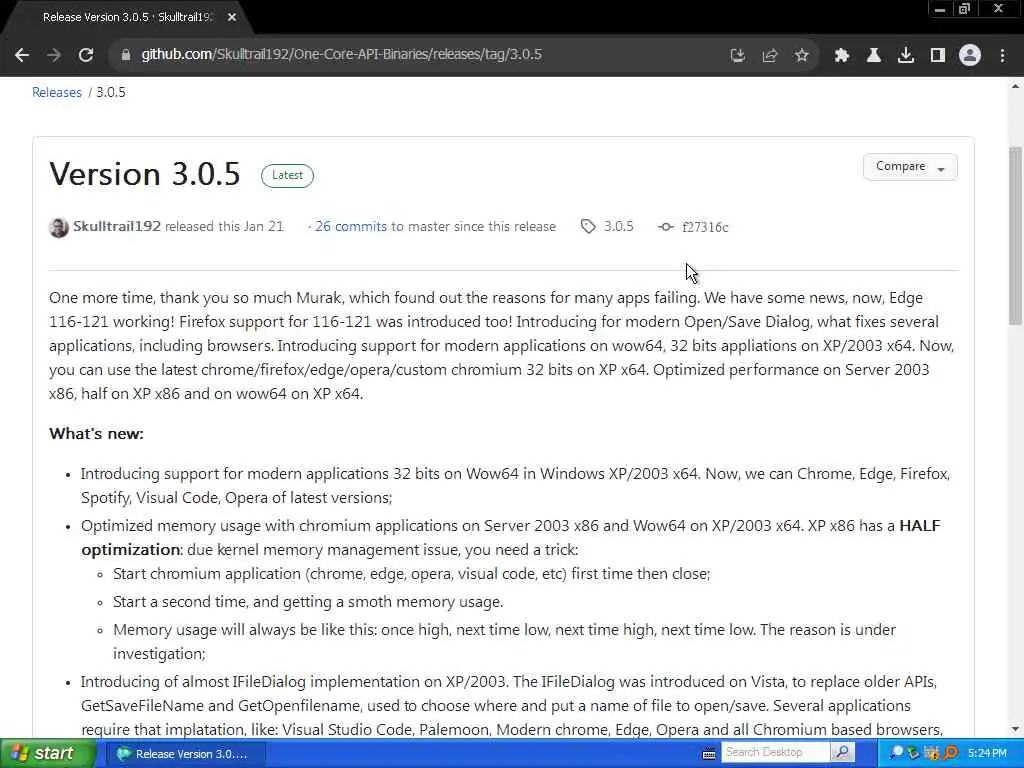Screen dimensions: 1024x768
Task: Select Release Version 3.0 taskbar button
Action: click(184, 754)
